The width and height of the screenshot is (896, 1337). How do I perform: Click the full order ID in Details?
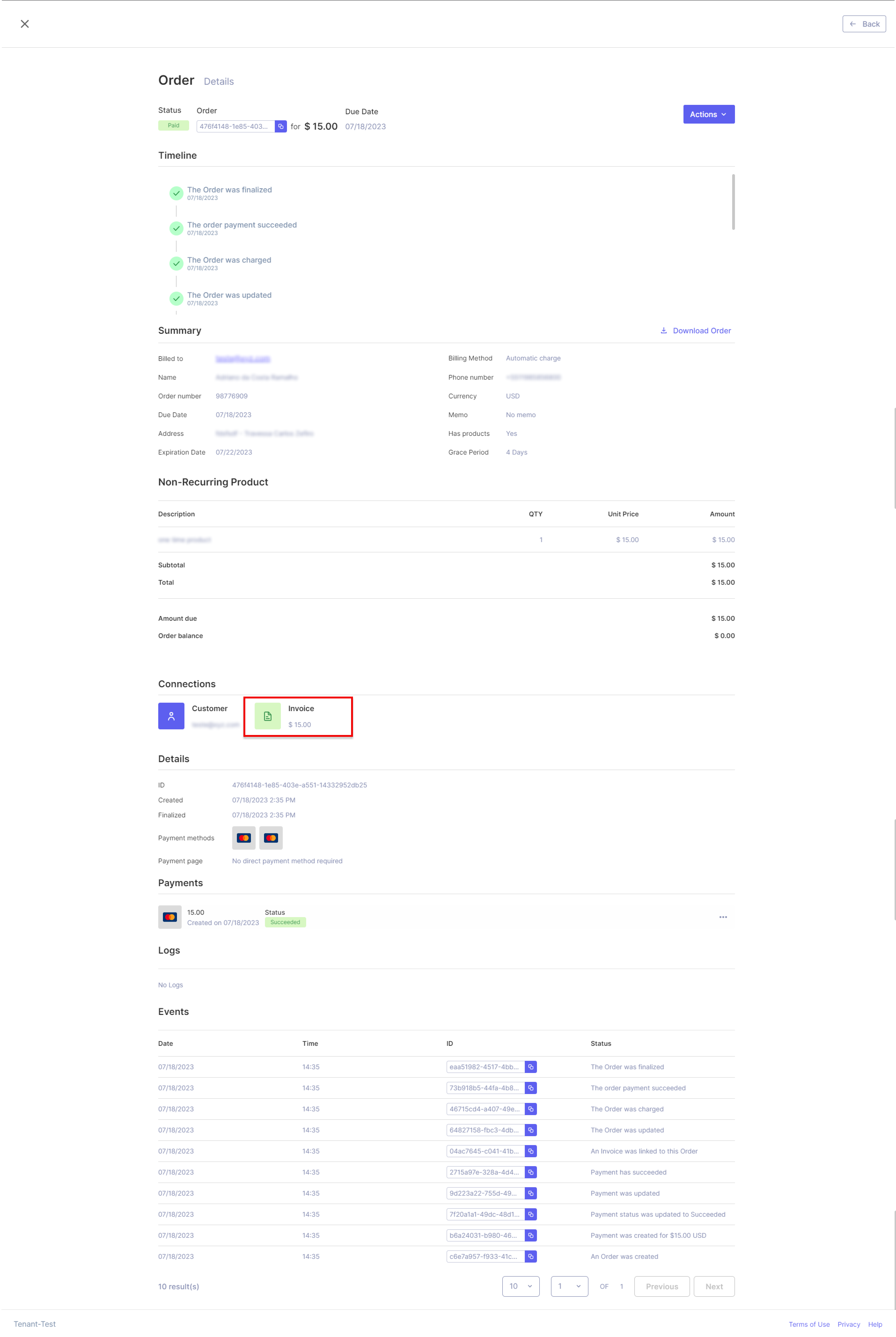pyautogui.click(x=299, y=785)
